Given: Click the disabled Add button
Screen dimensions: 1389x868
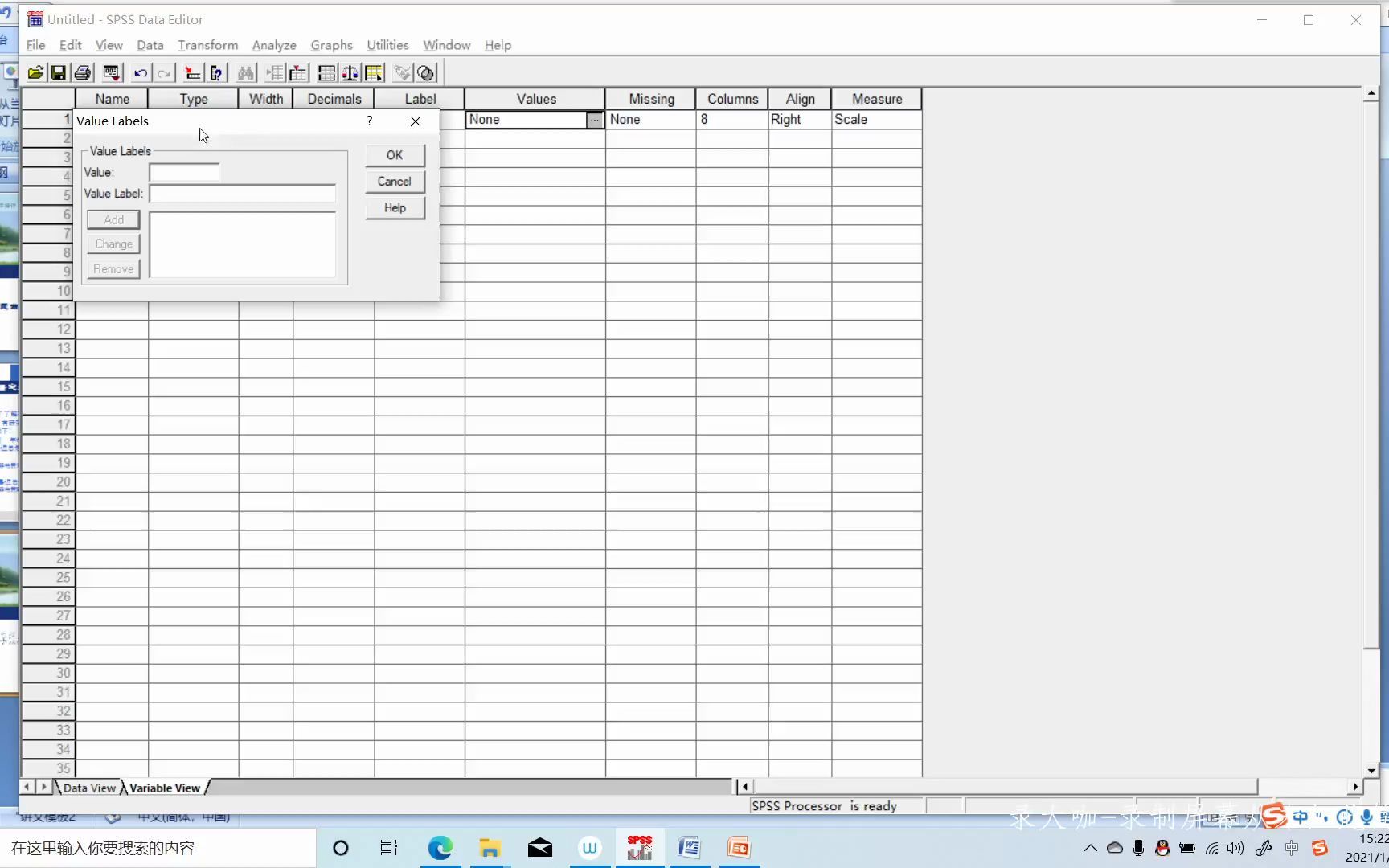Looking at the screenshot, I should click(113, 219).
